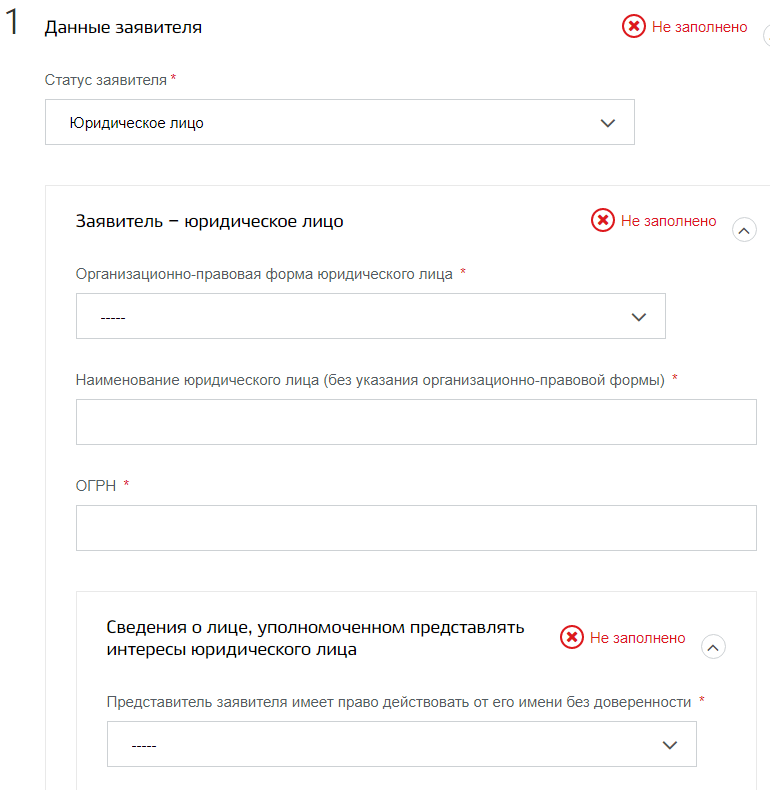Focus the ОГРН input field
This screenshot has height=790, width=770.
point(416,528)
